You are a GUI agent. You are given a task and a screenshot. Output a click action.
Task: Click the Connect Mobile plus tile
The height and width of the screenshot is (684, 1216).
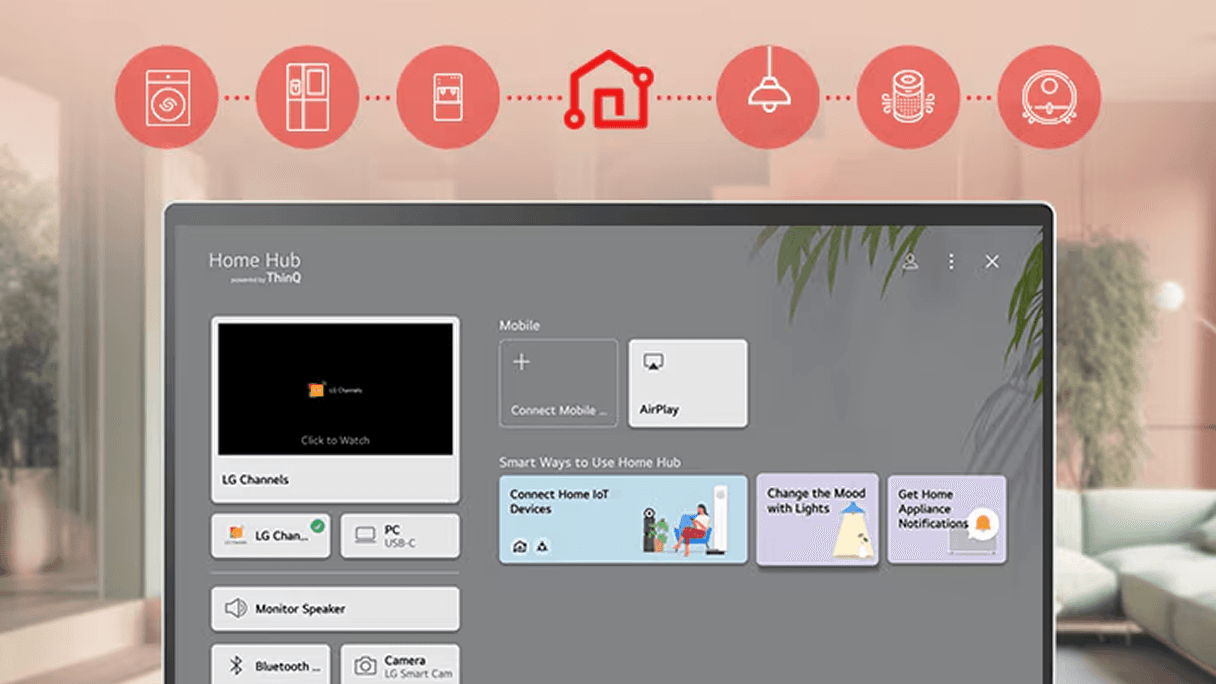click(558, 384)
